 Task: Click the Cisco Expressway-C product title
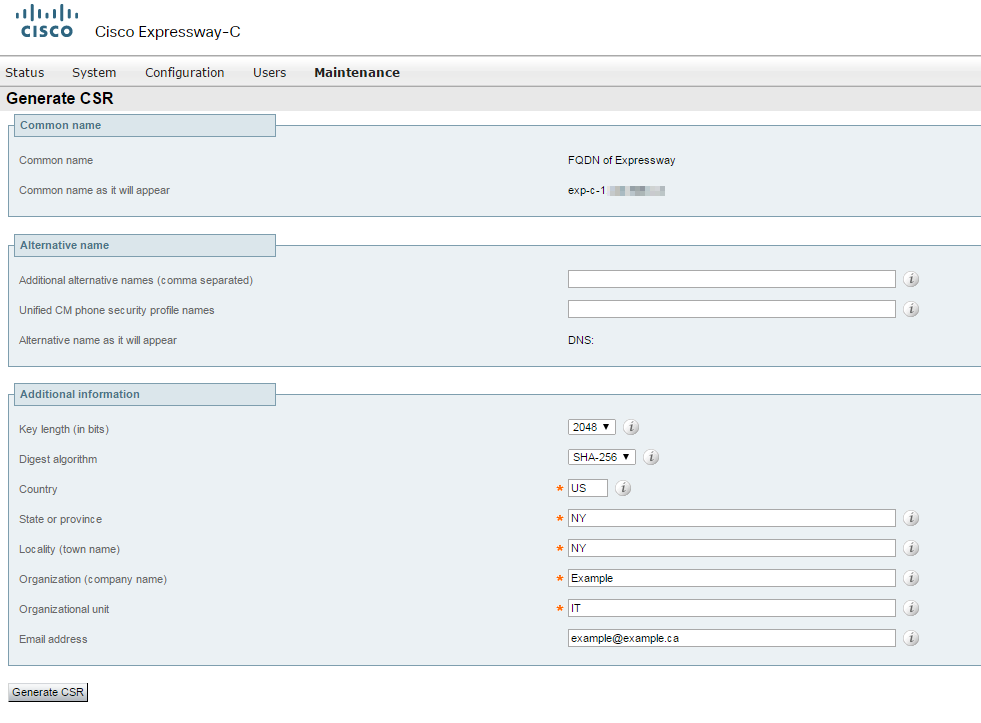168,32
